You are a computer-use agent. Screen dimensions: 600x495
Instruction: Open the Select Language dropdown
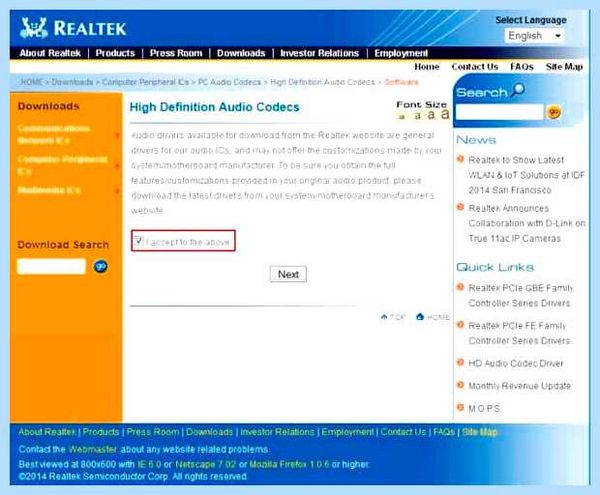[535, 36]
